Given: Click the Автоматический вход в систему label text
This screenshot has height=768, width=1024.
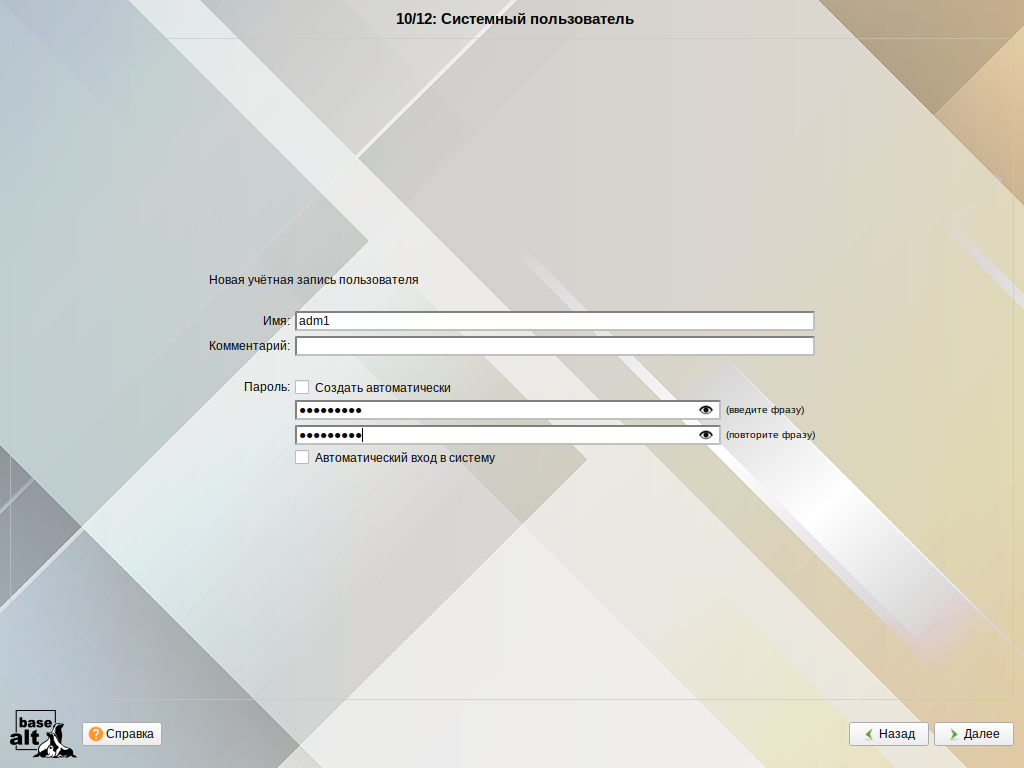Looking at the screenshot, I should [x=405, y=458].
